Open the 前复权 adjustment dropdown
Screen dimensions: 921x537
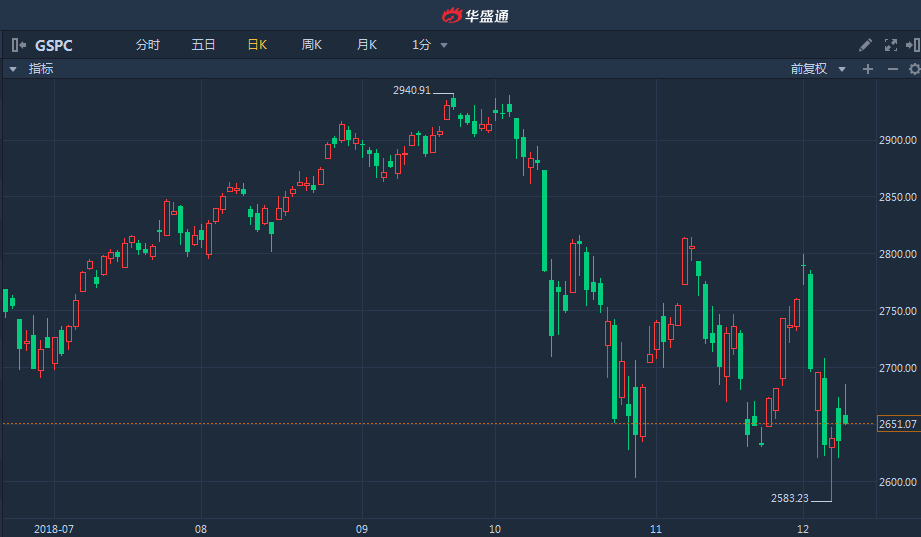point(817,69)
